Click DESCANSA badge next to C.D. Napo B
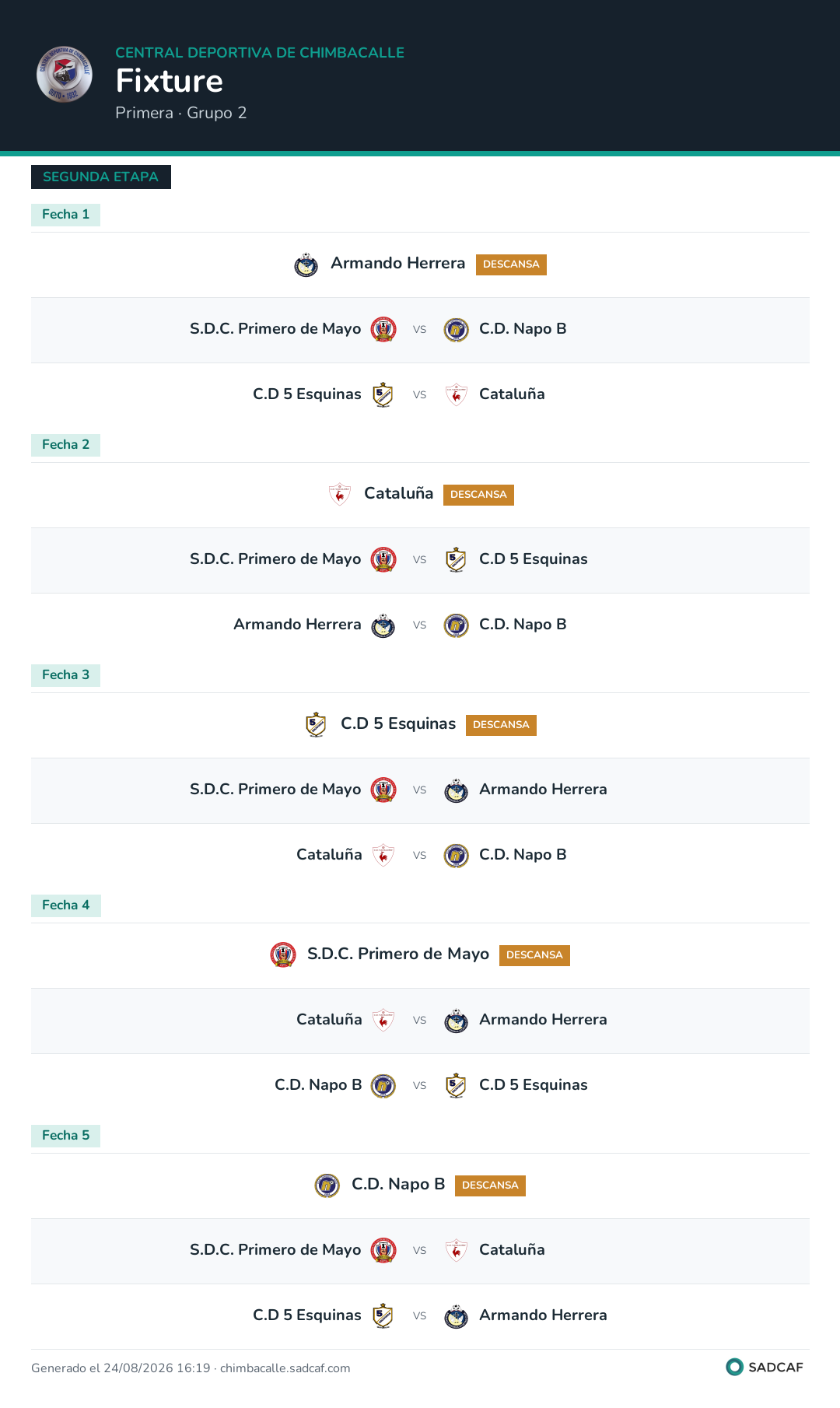This screenshot has width=840, height=1408. (x=490, y=1186)
